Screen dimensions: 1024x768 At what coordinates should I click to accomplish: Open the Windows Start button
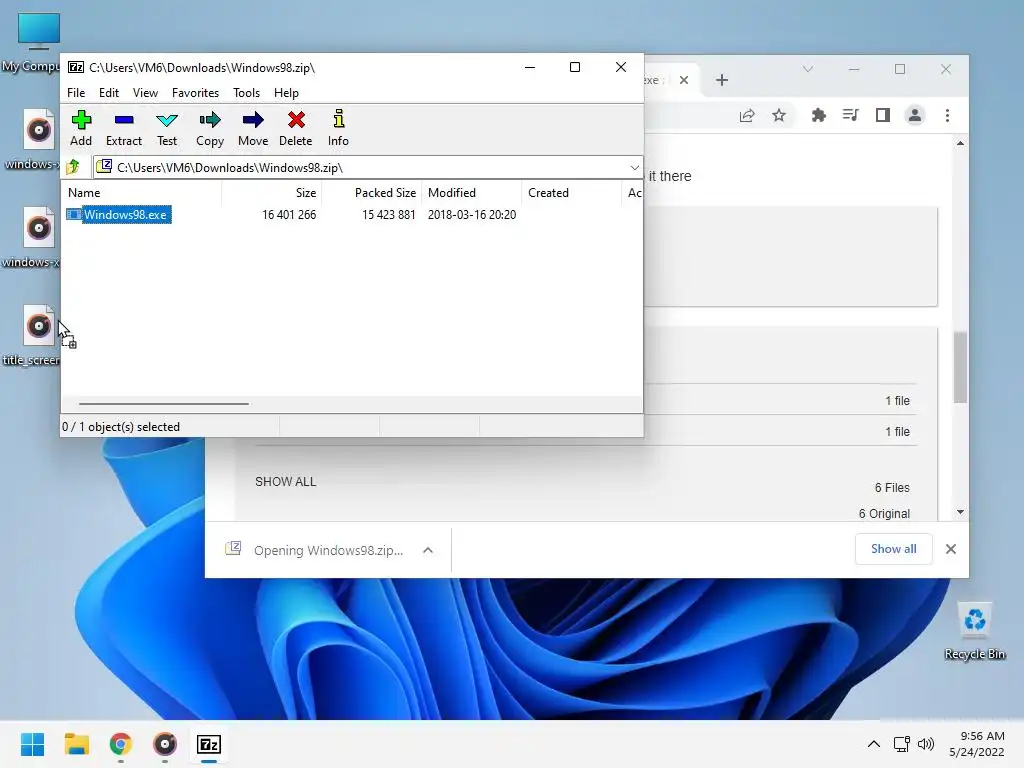pos(32,744)
